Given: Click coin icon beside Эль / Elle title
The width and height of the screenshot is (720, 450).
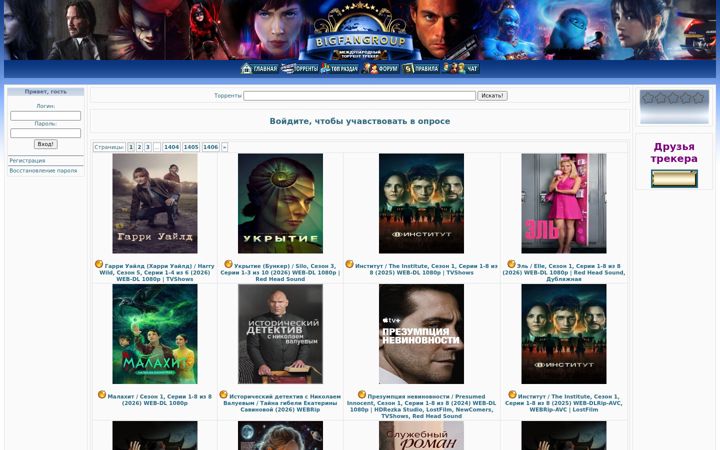Looking at the screenshot, I should pyautogui.click(x=511, y=264).
